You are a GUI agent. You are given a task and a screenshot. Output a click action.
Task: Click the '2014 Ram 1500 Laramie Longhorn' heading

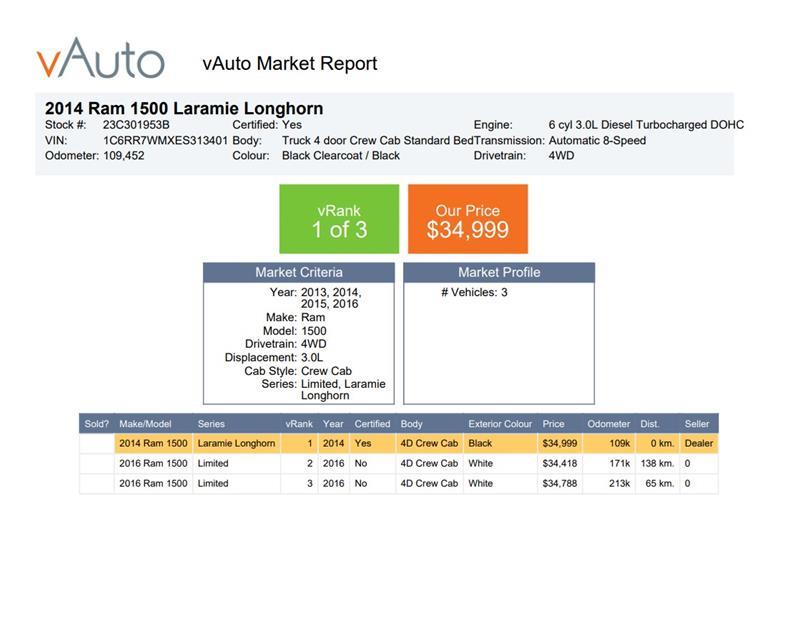184,108
